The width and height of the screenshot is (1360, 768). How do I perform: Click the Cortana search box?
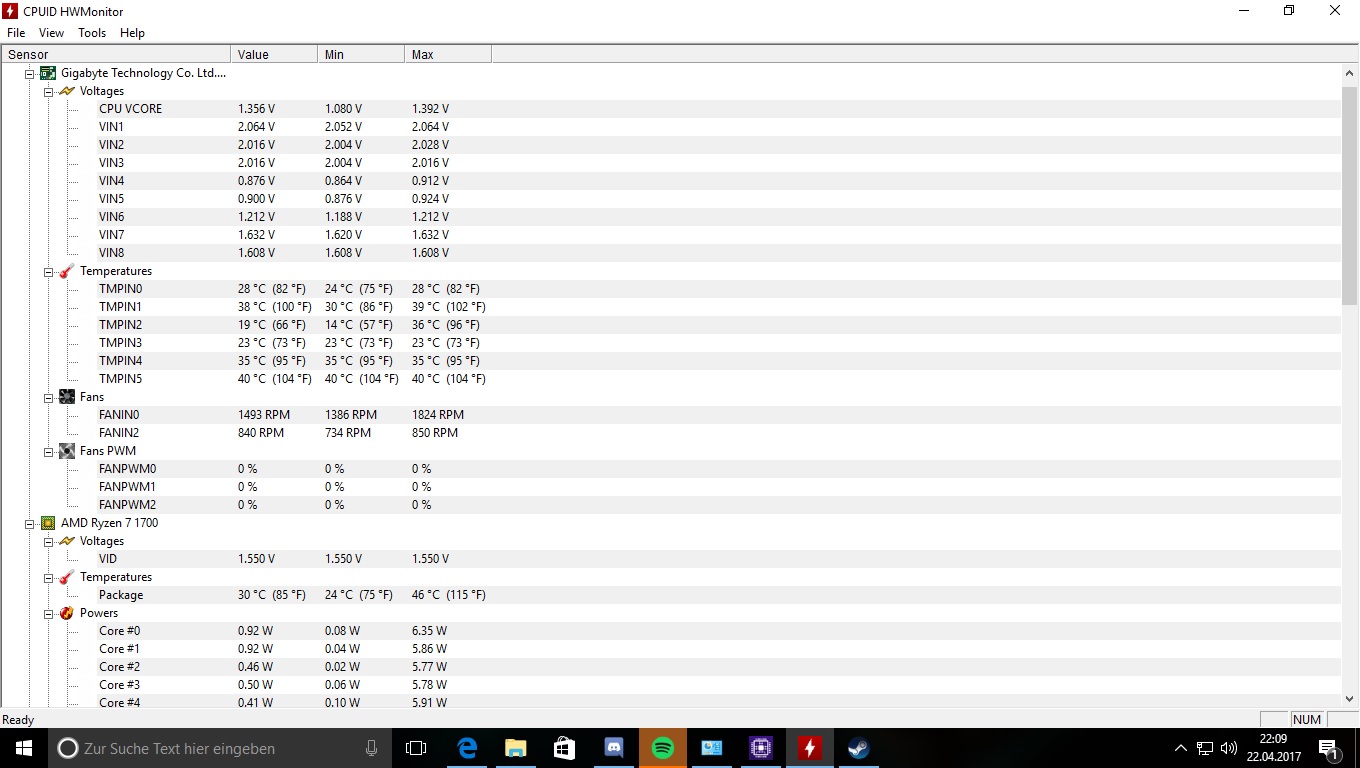(220, 748)
